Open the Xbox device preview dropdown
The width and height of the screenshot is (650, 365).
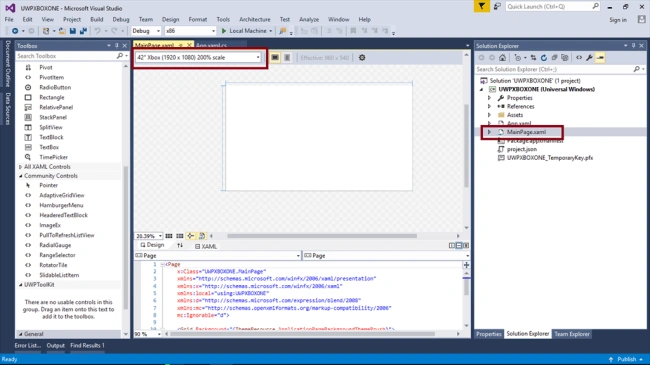[x=199, y=58]
